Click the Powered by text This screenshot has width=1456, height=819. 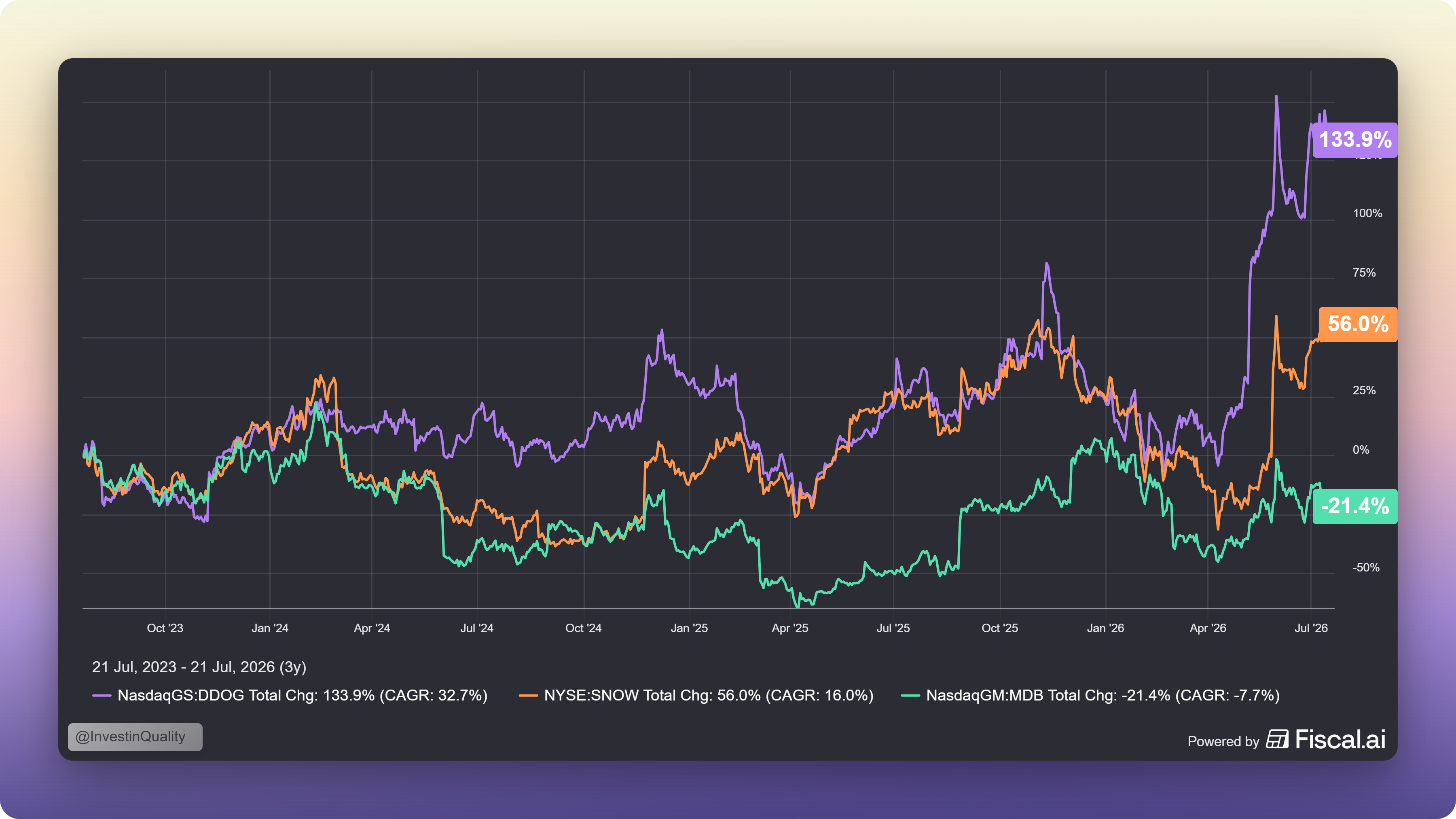pyautogui.click(x=1223, y=742)
